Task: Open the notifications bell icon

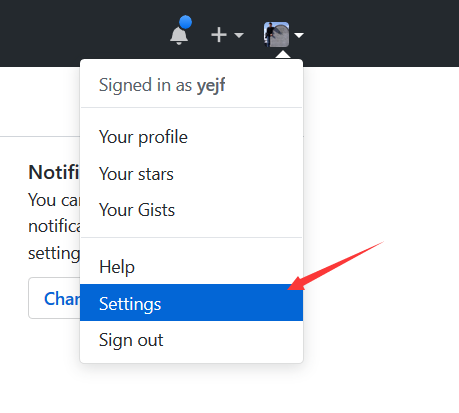Action: click(x=179, y=35)
